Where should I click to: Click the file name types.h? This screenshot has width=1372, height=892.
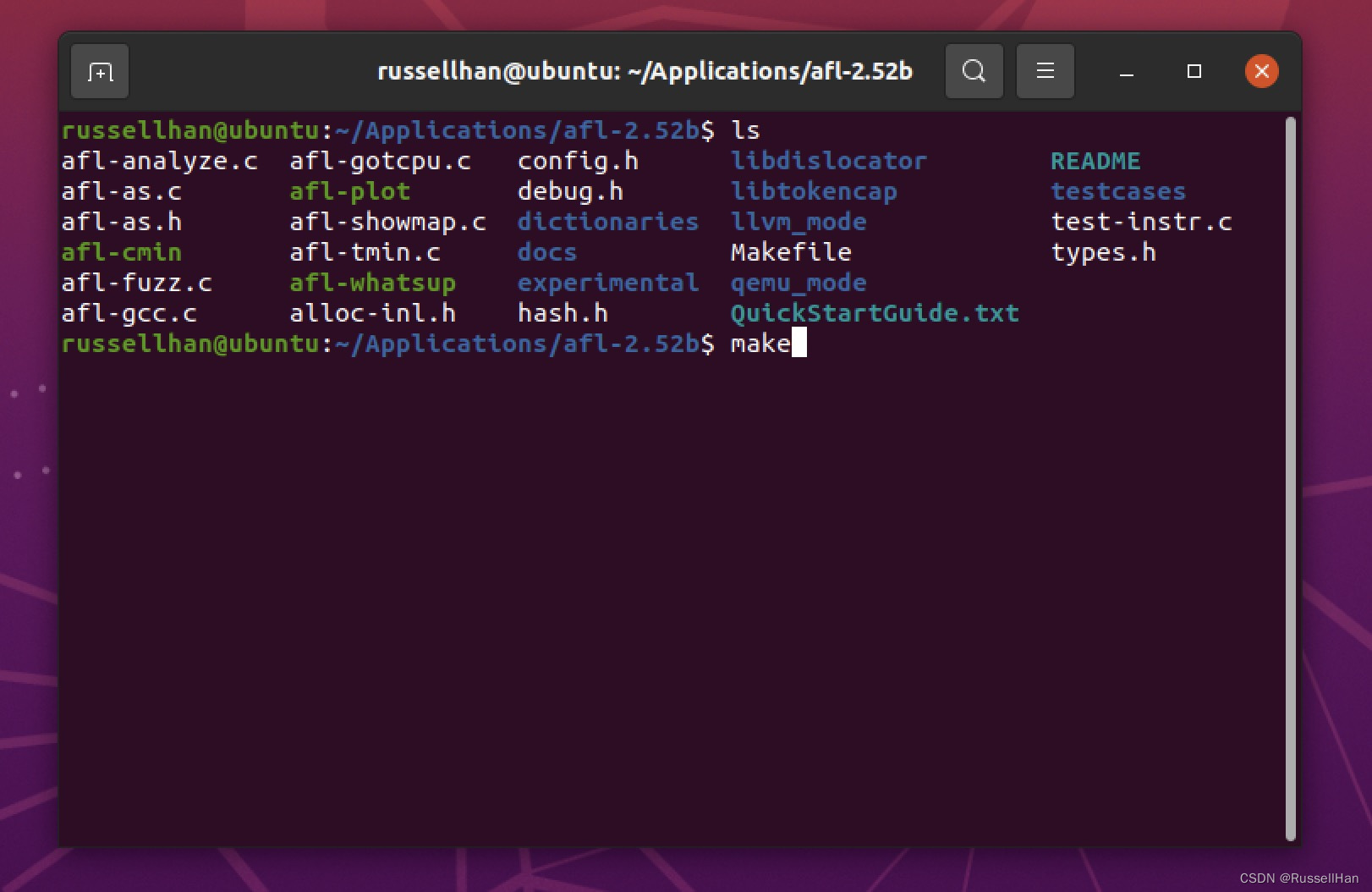[1103, 253]
